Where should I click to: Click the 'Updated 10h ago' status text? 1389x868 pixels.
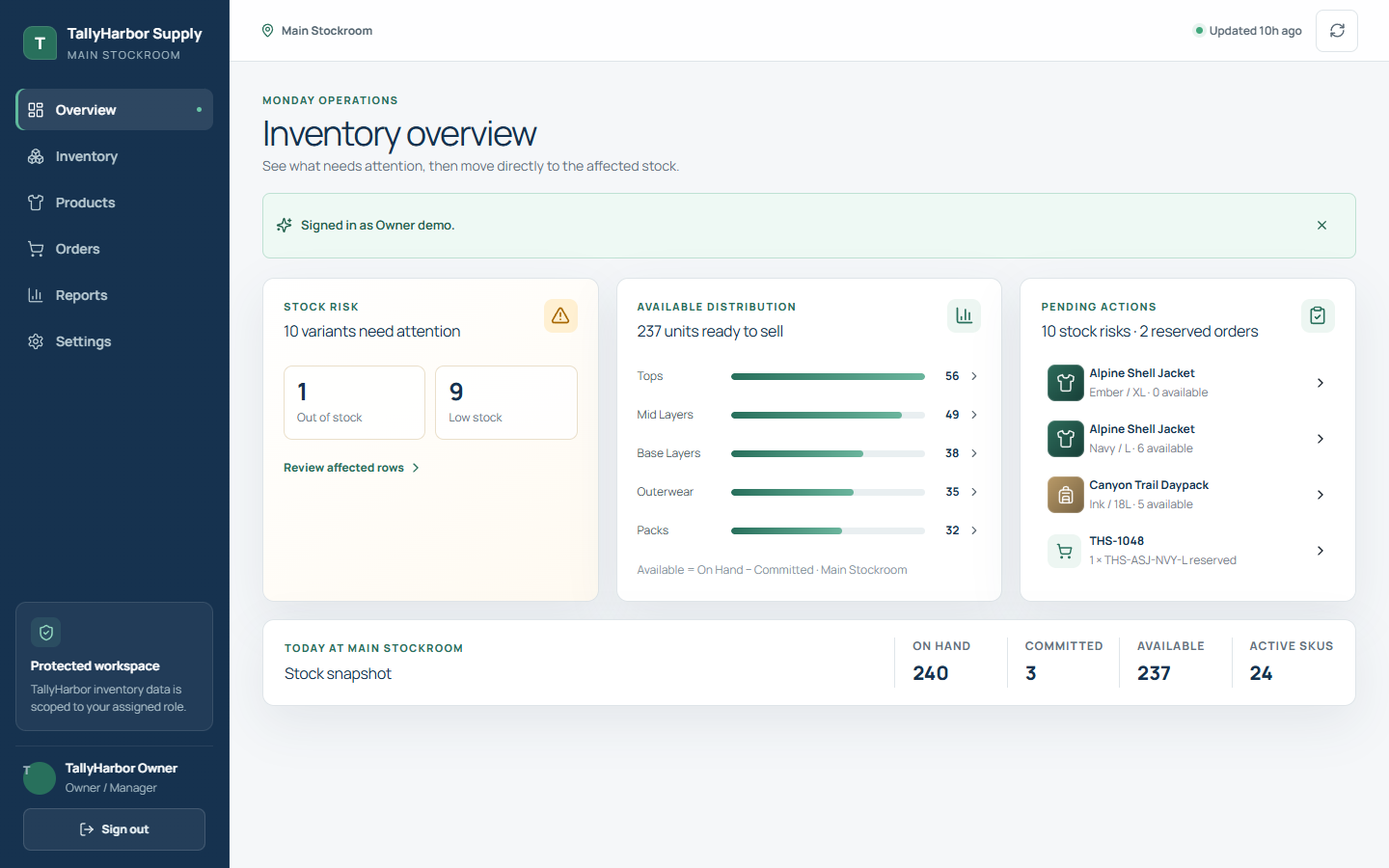(1255, 31)
